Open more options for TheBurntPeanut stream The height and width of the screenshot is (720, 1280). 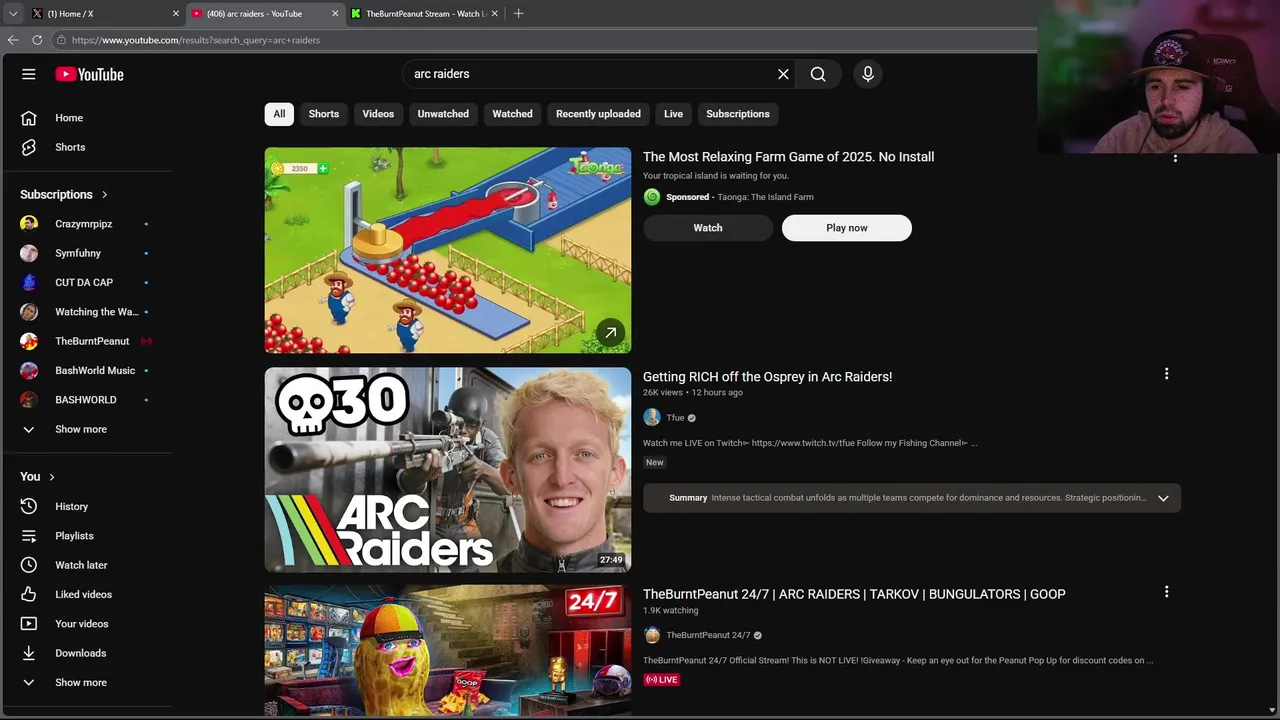point(1166,592)
